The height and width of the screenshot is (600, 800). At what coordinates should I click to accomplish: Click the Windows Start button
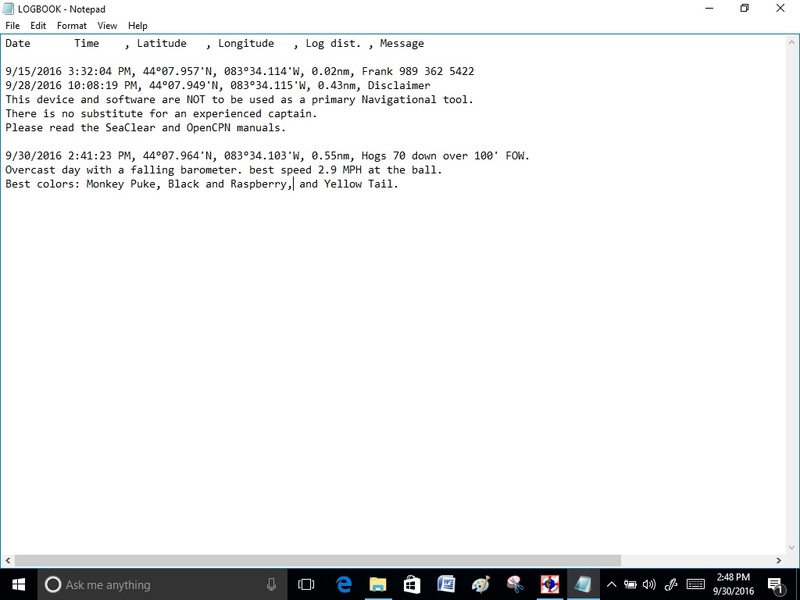(x=18, y=584)
